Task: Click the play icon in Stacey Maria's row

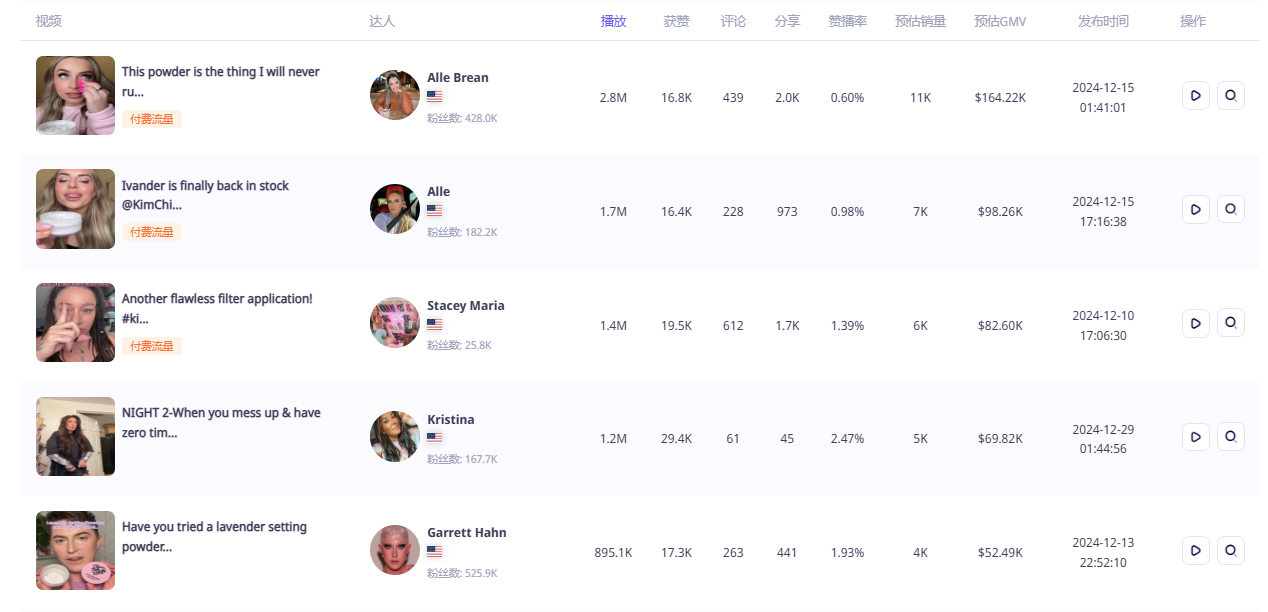Action: [1195, 324]
